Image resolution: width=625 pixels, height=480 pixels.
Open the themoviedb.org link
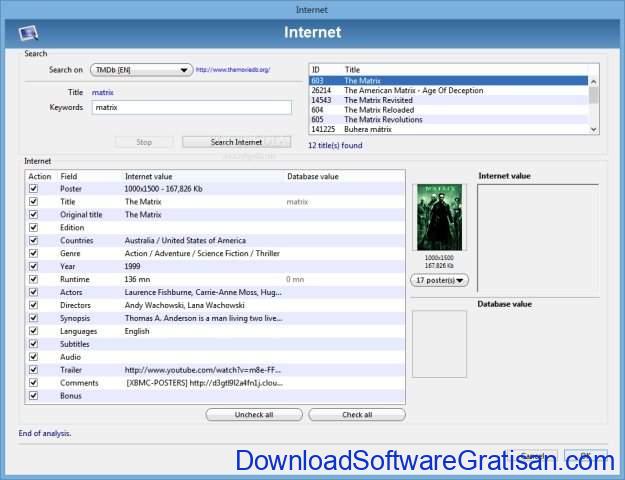(x=235, y=70)
